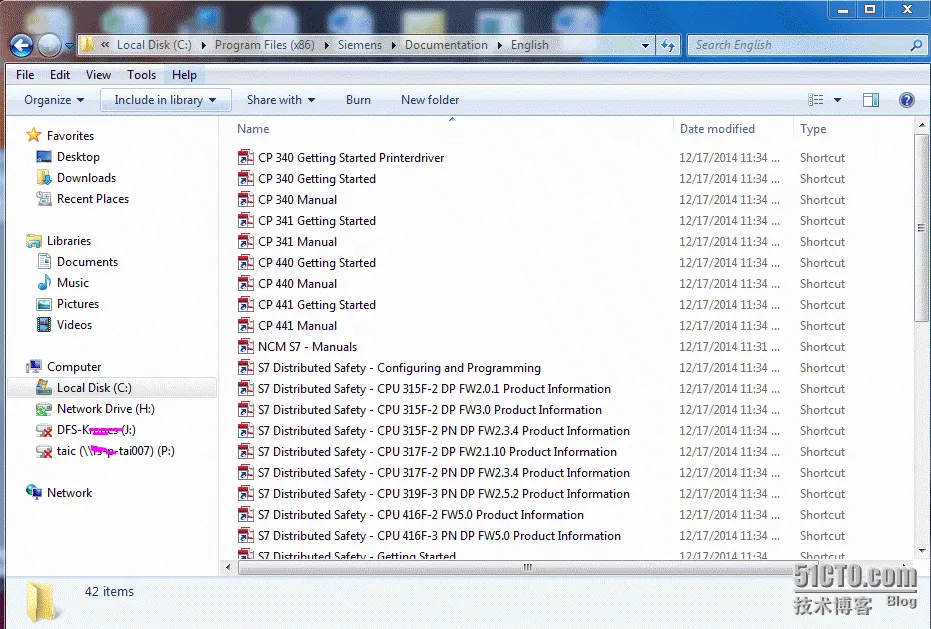Open Include in library dropdown
The image size is (931, 629).
pyautogui.click(x=165, y=100)
